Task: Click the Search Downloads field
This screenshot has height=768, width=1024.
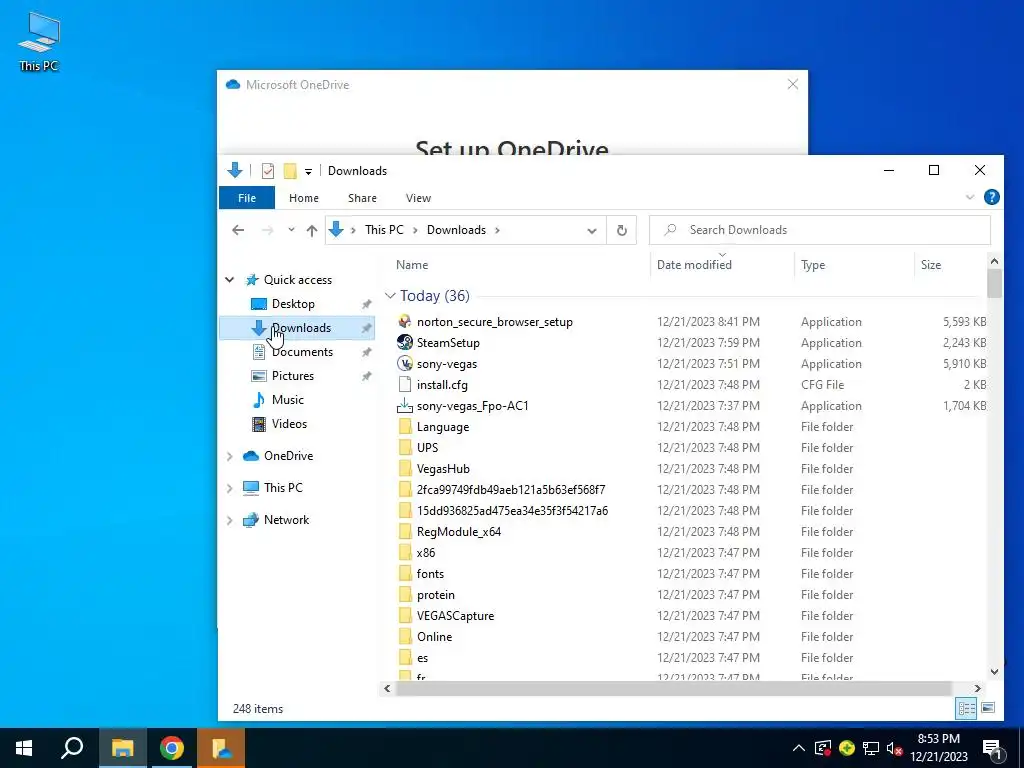Action: click(820, 230)
